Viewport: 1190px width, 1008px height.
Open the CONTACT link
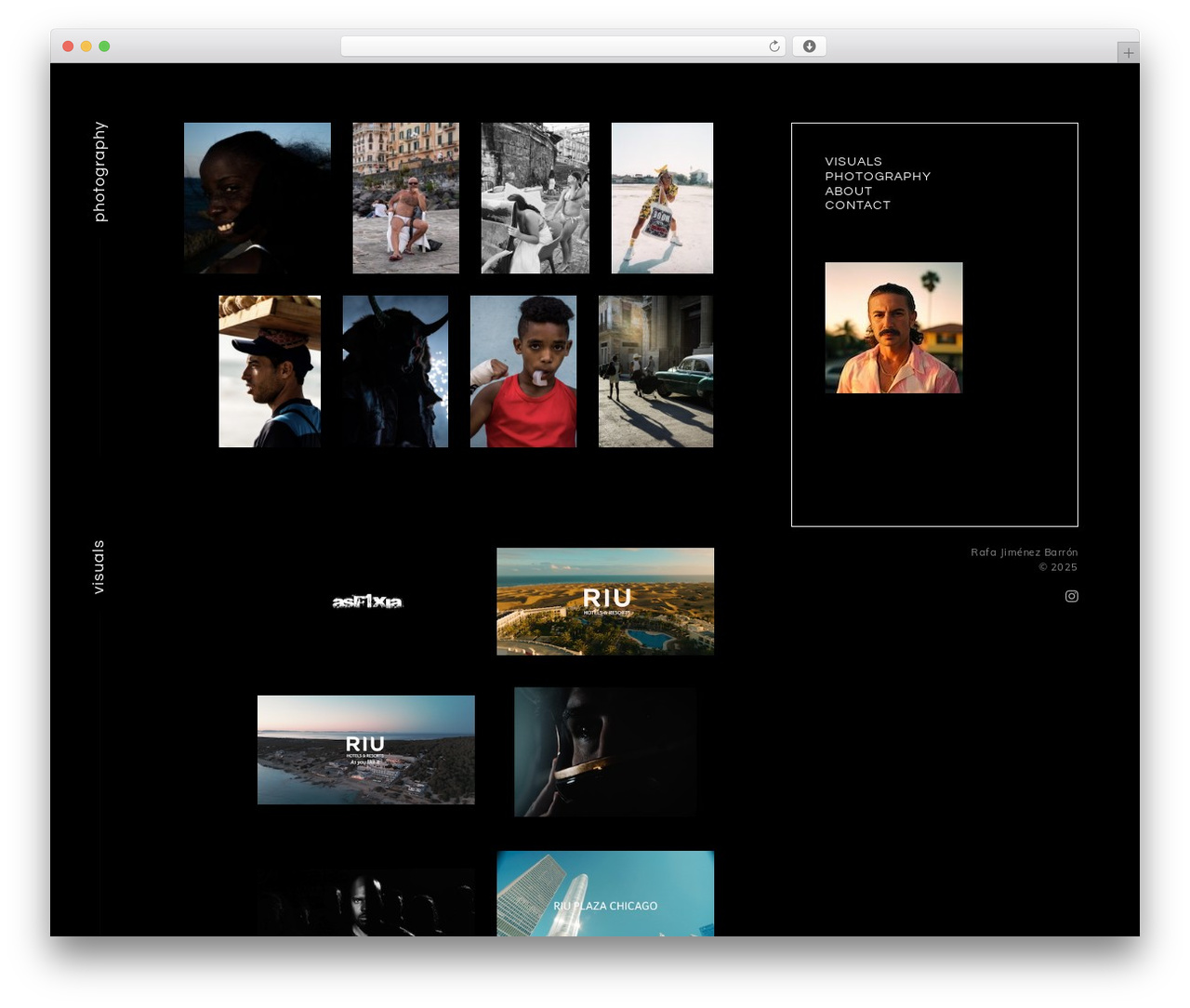(857, 205)
